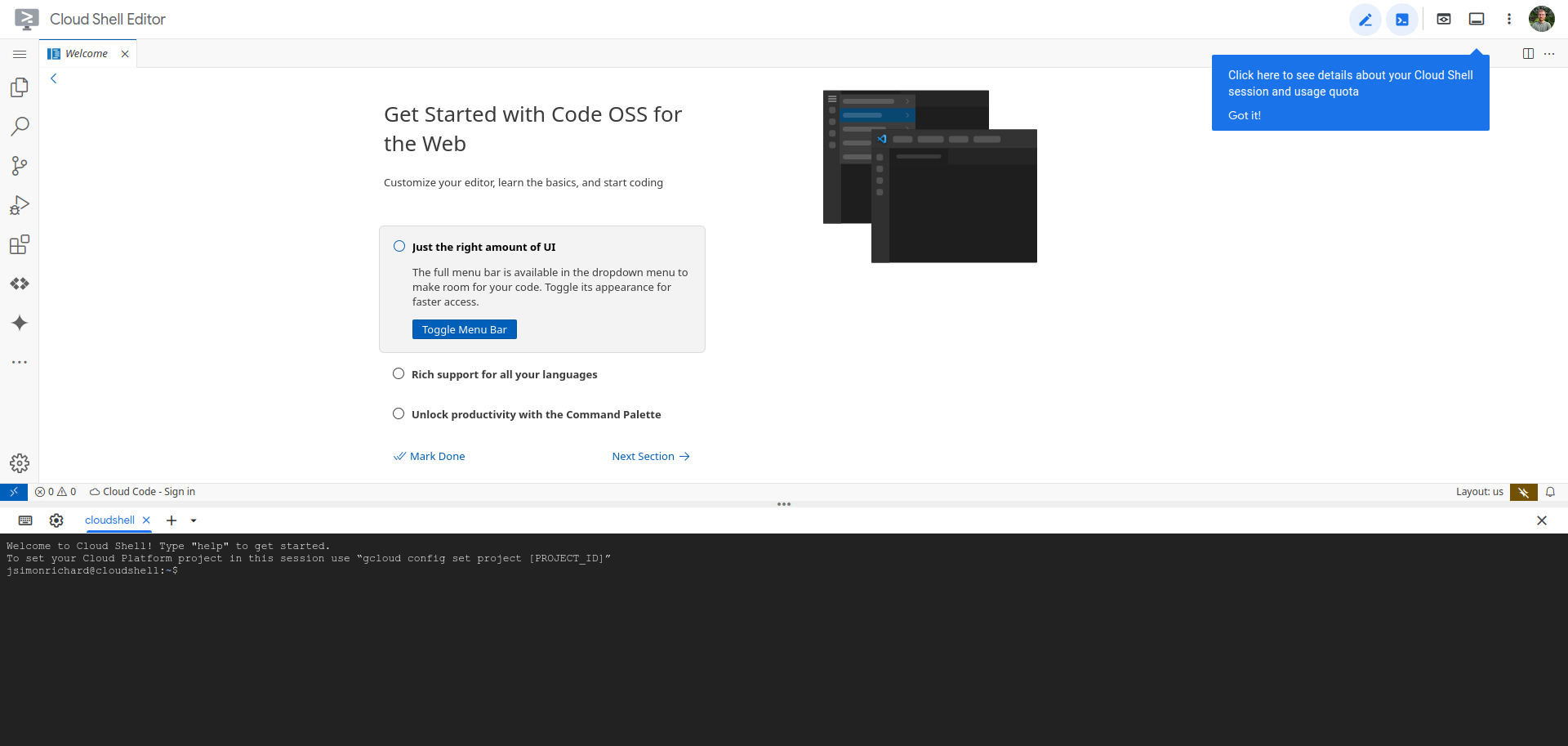Click the editor preview illustration
1568x746 pixels.
[x=930, y=176]
